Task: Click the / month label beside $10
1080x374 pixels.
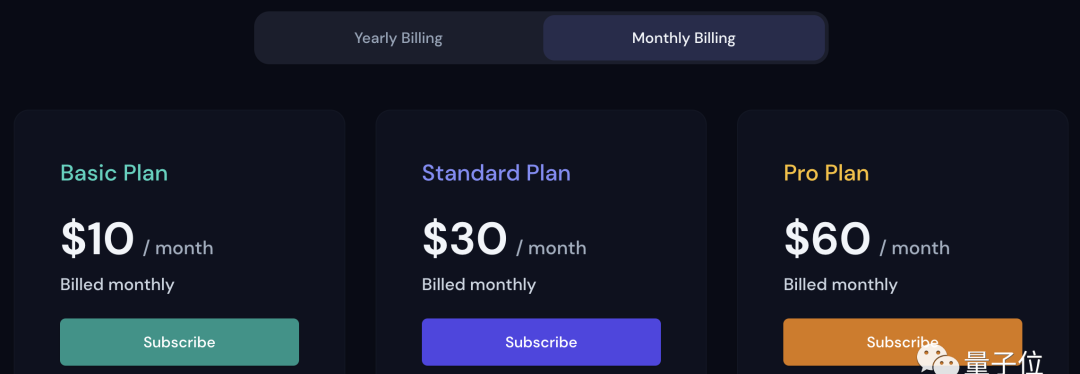Action: (178, 248)
